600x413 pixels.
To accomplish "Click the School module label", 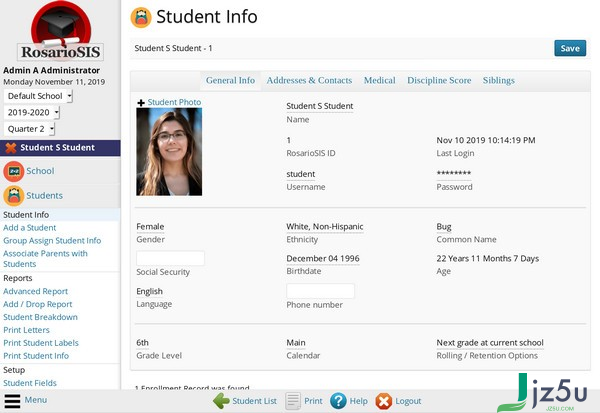I will [40, 171].
